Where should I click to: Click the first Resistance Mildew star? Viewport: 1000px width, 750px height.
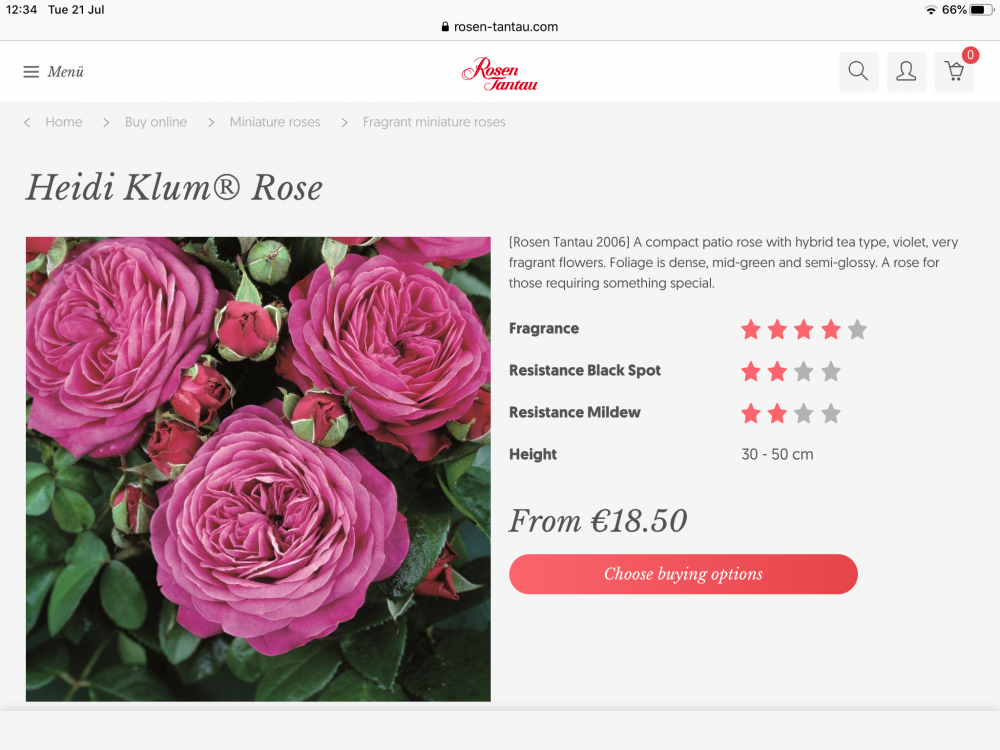point(751,414)
